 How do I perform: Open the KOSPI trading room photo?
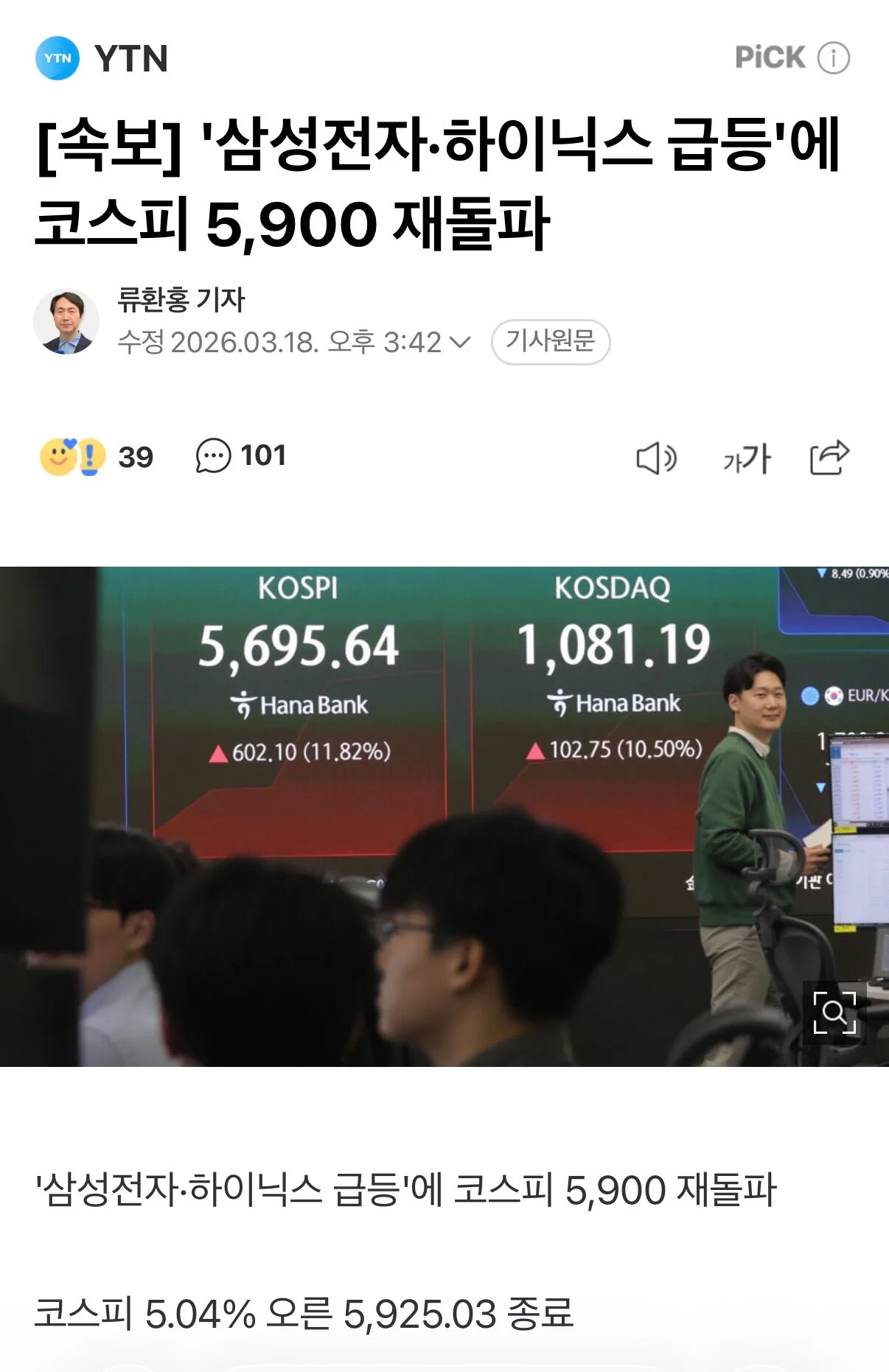[444, 816]
